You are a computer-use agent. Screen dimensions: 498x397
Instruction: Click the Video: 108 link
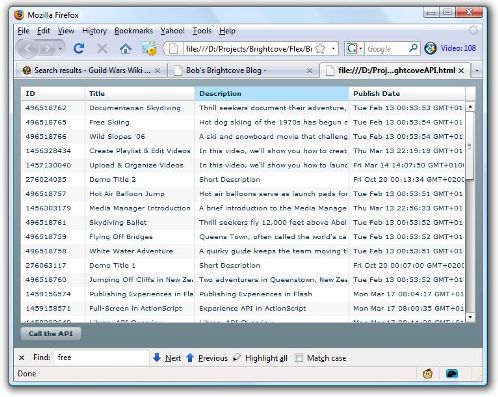[x=458, y=48]
